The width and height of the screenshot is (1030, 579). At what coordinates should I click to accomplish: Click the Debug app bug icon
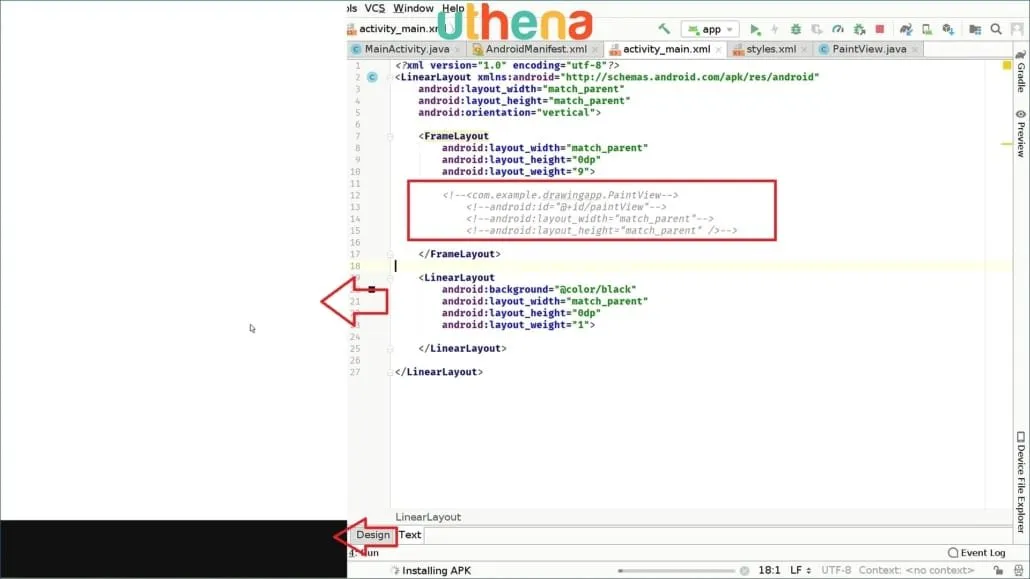(x=796, y=29)
